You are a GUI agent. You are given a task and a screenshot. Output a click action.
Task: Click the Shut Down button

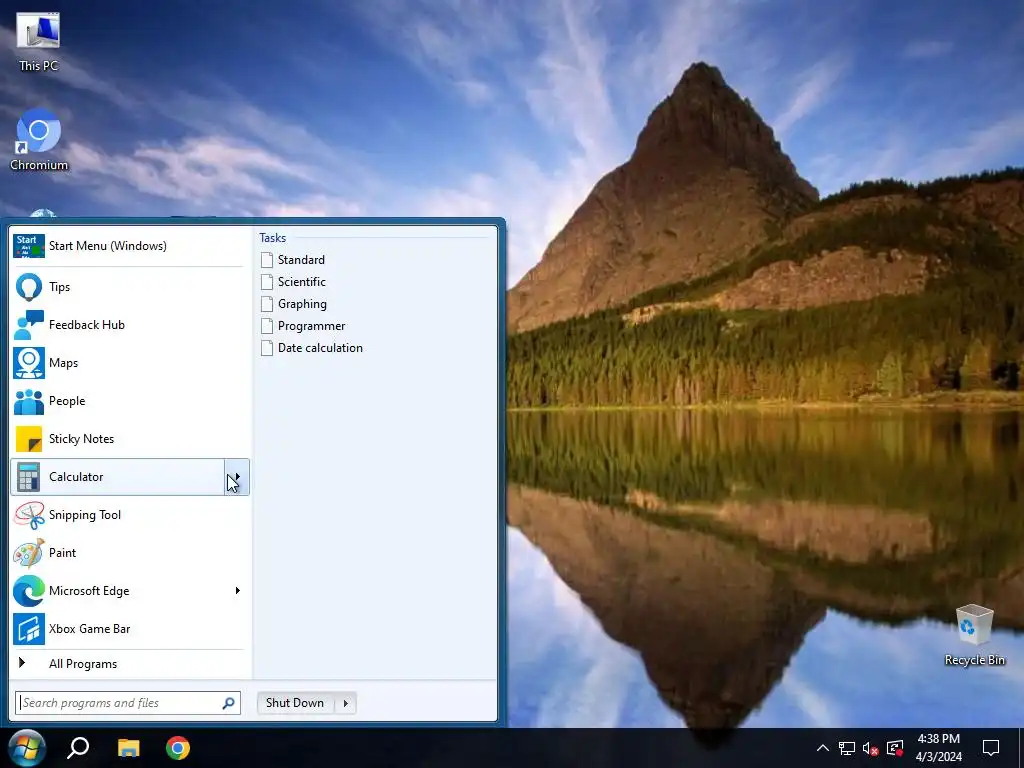pyautogui.click(x=296, y=703)
